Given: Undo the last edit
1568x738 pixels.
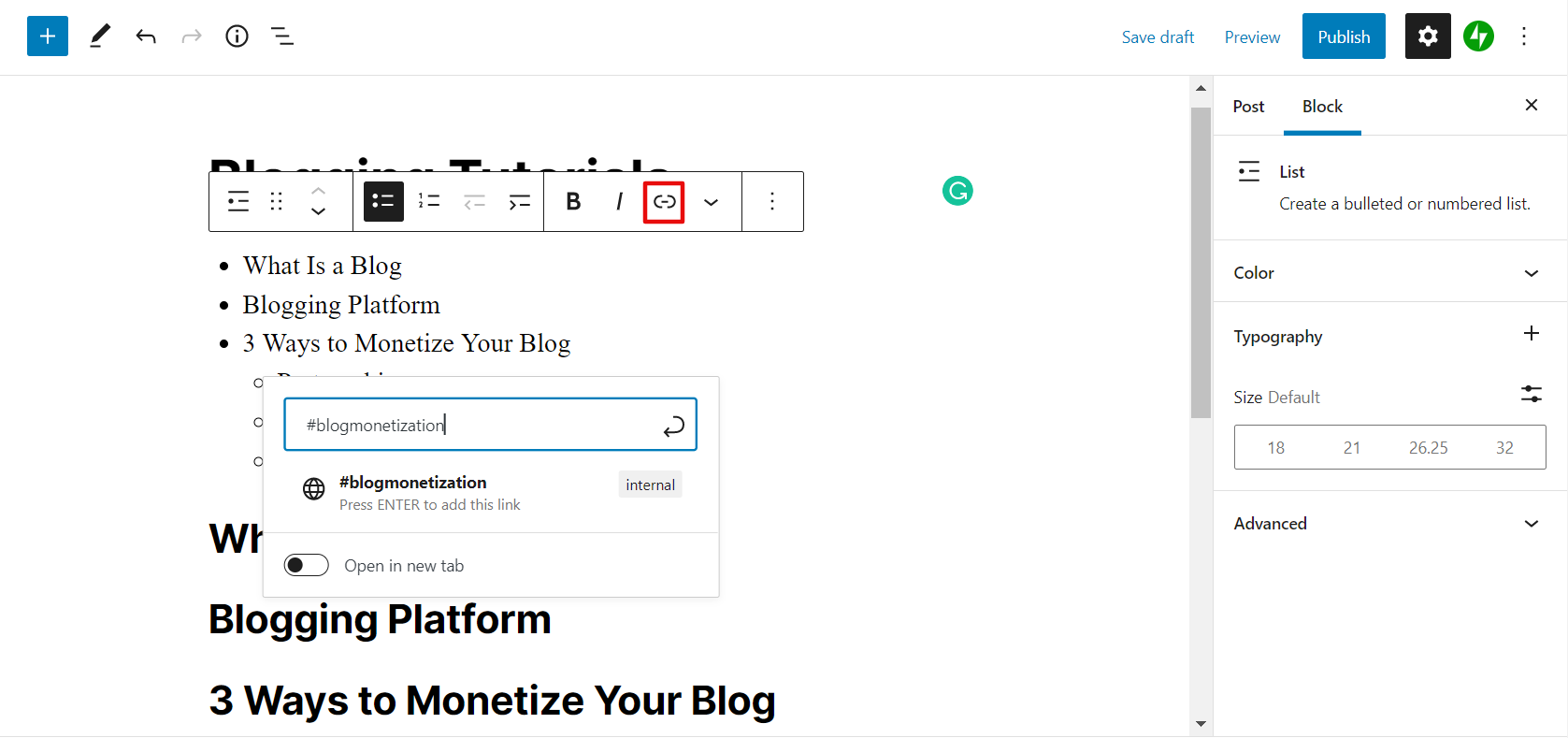Looking at the screenshot, I should click(x=146, y=36).
